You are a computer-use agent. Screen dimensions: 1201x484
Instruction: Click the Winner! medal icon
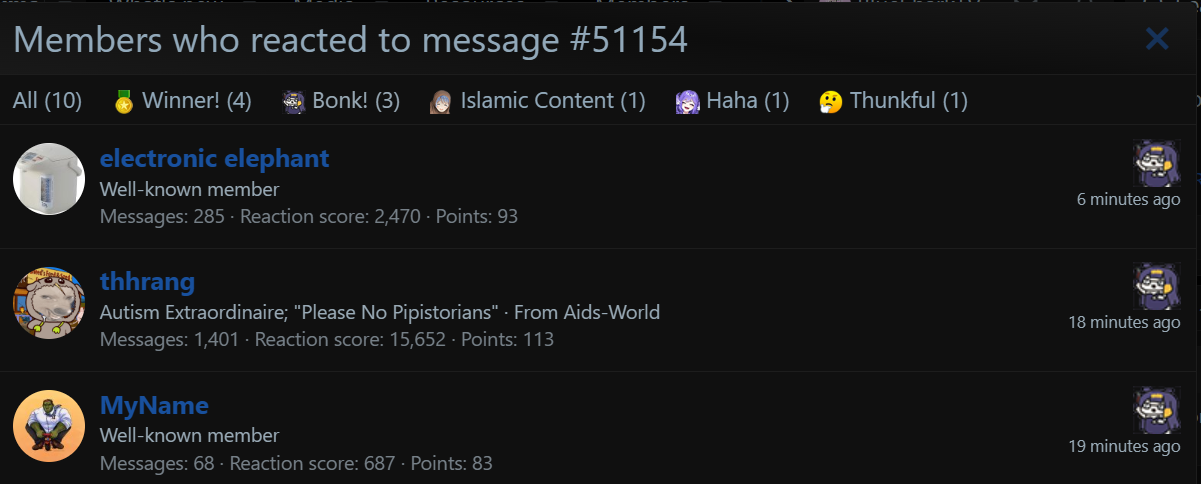pyautogui.click(x=124, y=101)
